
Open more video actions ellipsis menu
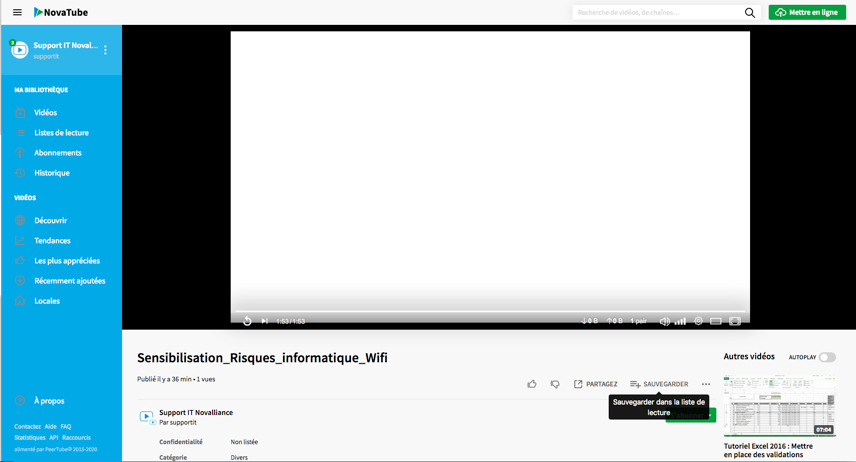coord(706,384)
